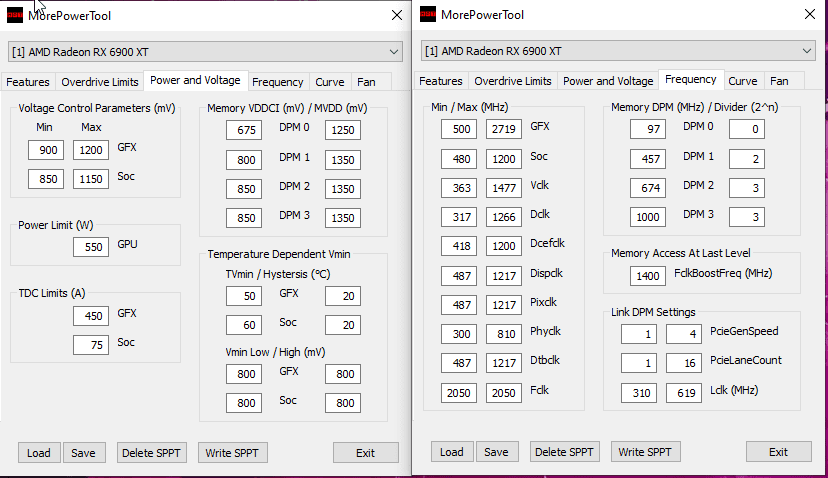
Task: Edit GFX Vmin Low field 800
Action: click(244, 374)
